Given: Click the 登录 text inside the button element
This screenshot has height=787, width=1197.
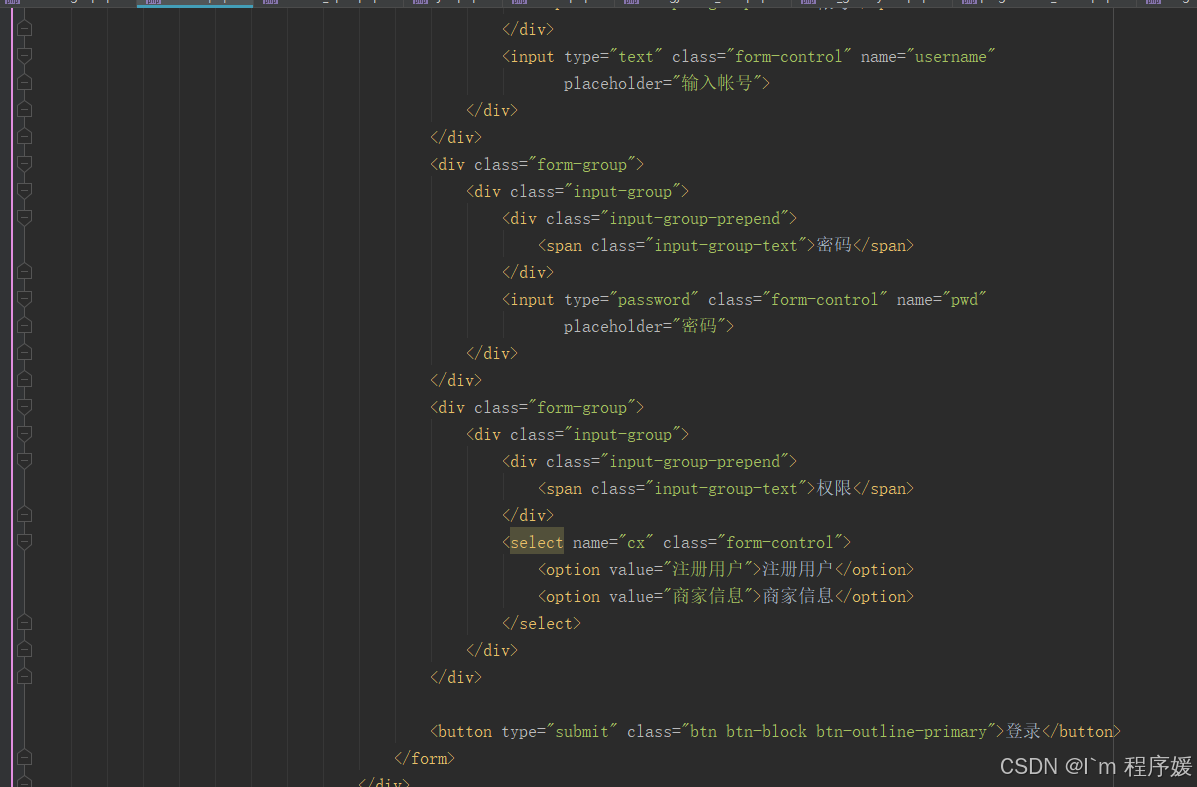Looking at the screenshot, I should tap(1024, 731).
